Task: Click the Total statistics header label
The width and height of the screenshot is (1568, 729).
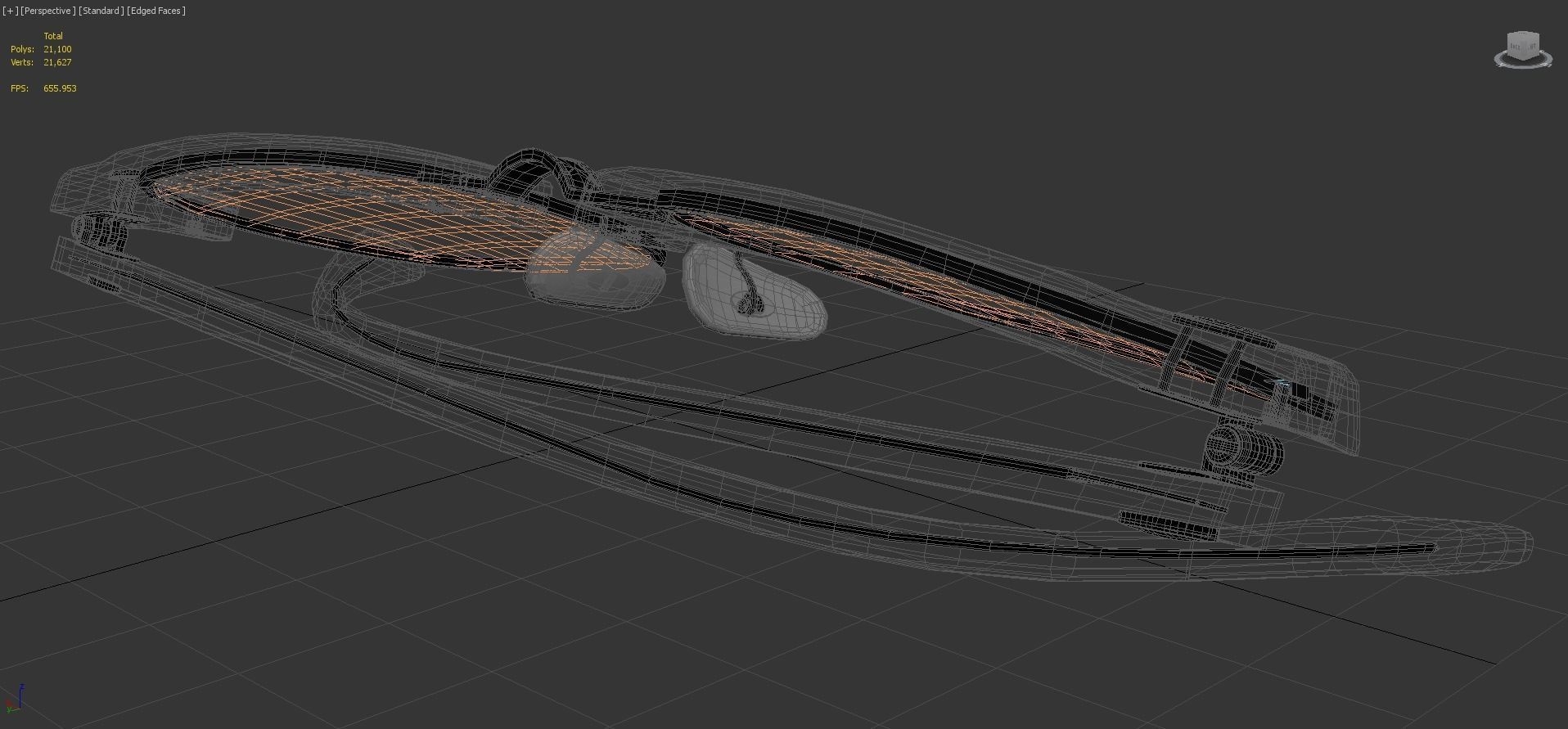Action: click(53, 36)
